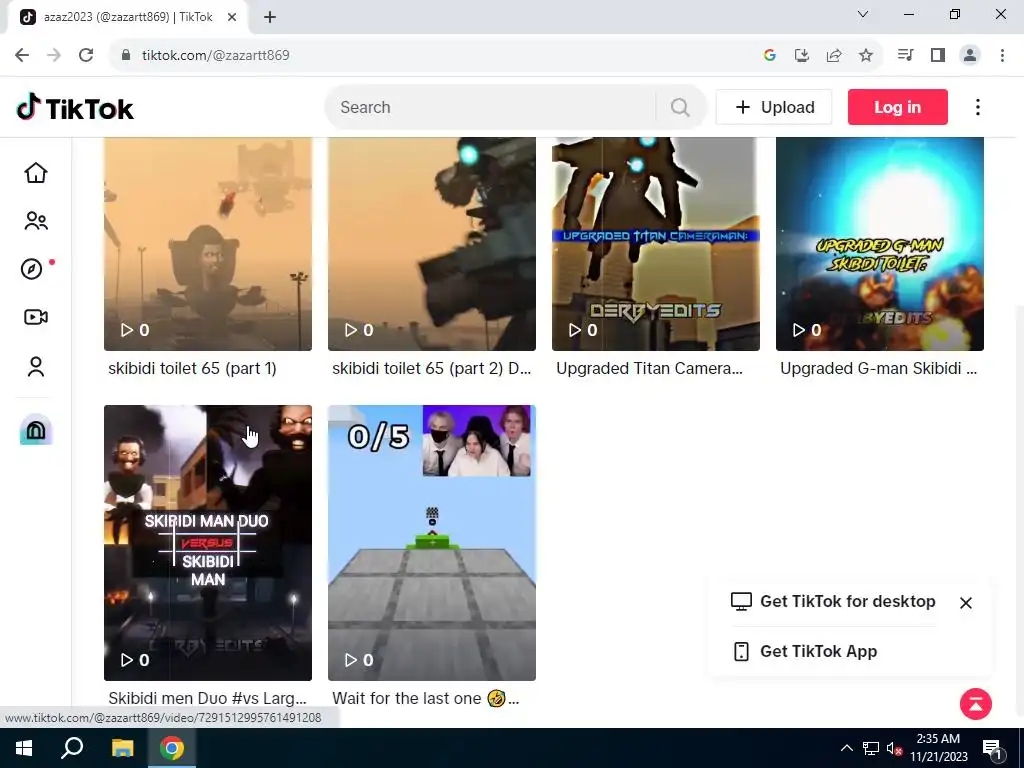The height and width of the screenshot is (768, 1024).
Task: Open the Chrome profile avatar icon
Action: [x=970, y=55]
